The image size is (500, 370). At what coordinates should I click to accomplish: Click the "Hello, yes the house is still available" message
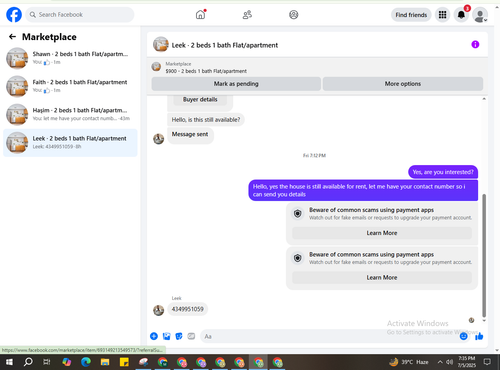363,190
